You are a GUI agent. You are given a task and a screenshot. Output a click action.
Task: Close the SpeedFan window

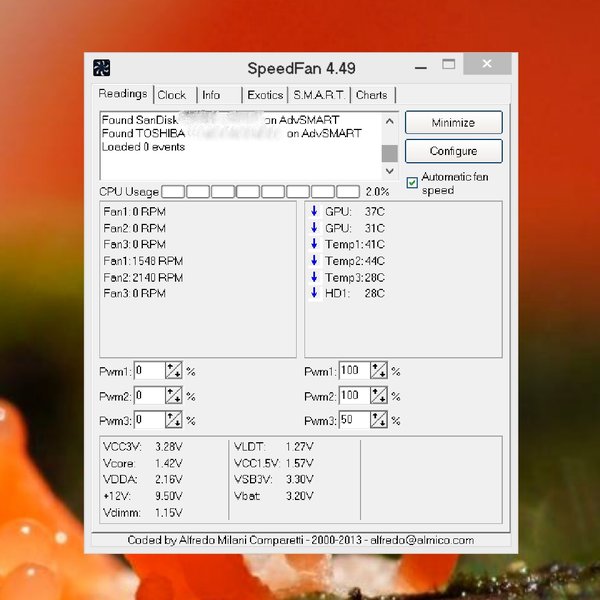click(487, 64)
